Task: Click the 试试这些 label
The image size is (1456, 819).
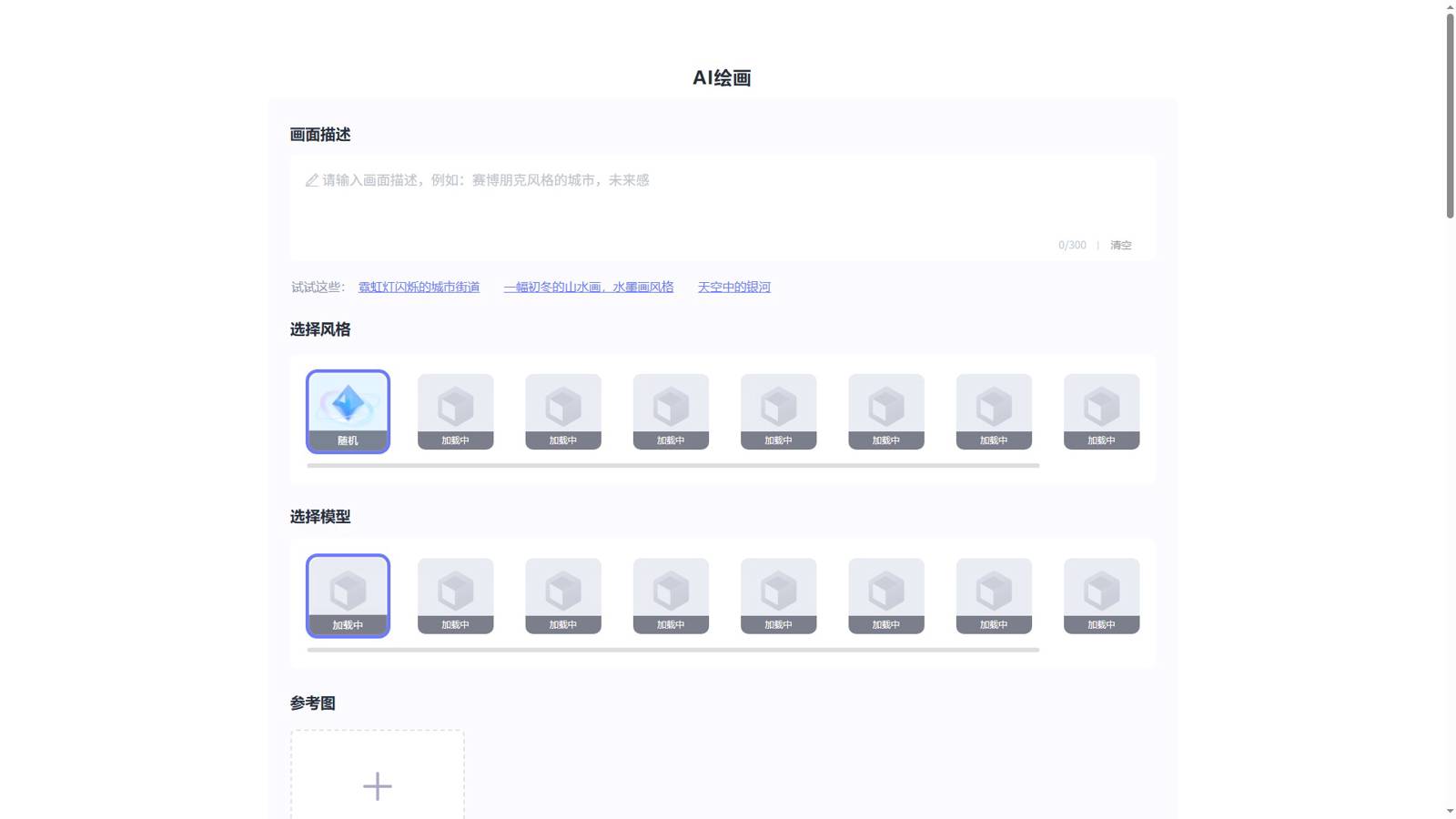Action: [318, 287]
